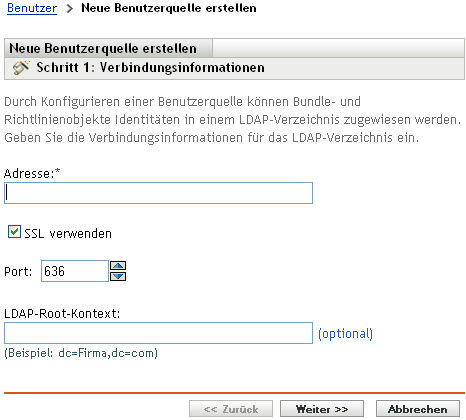
Task: Click the Beispiel dc=Firma,dc=com hint
Action: pyautogui.click(x=81, y=353)
